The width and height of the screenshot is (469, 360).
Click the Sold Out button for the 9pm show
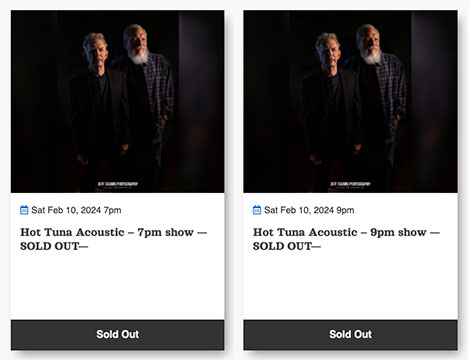(x=350, y=335)
